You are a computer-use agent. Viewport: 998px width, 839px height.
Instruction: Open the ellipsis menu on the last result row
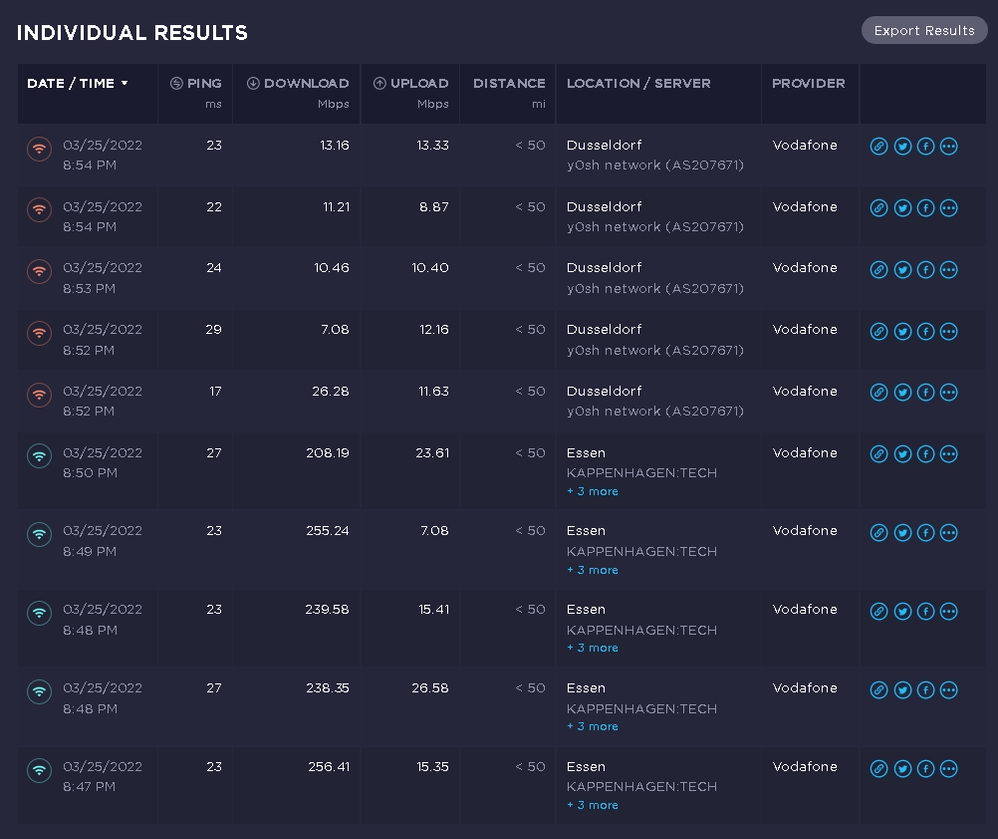pyautogui.click(x=949, y=768)
